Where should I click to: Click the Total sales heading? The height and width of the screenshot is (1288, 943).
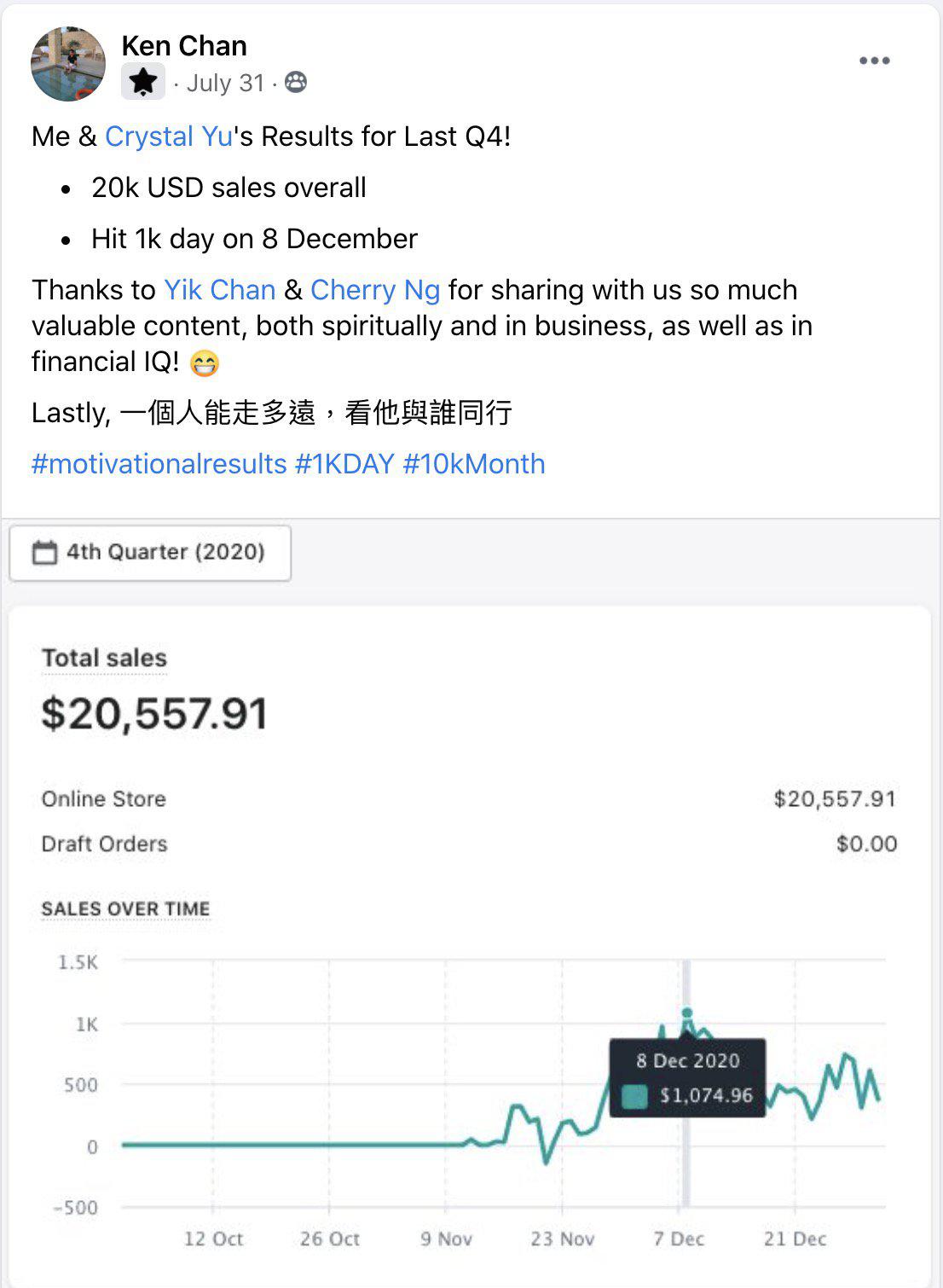coord(104,659)
